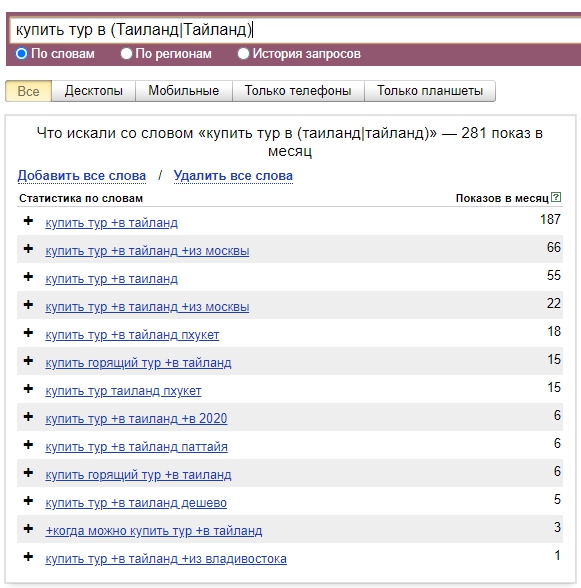Click the plus icon beside 'купить тур +в тайланд паттайя'

[28, 445]
